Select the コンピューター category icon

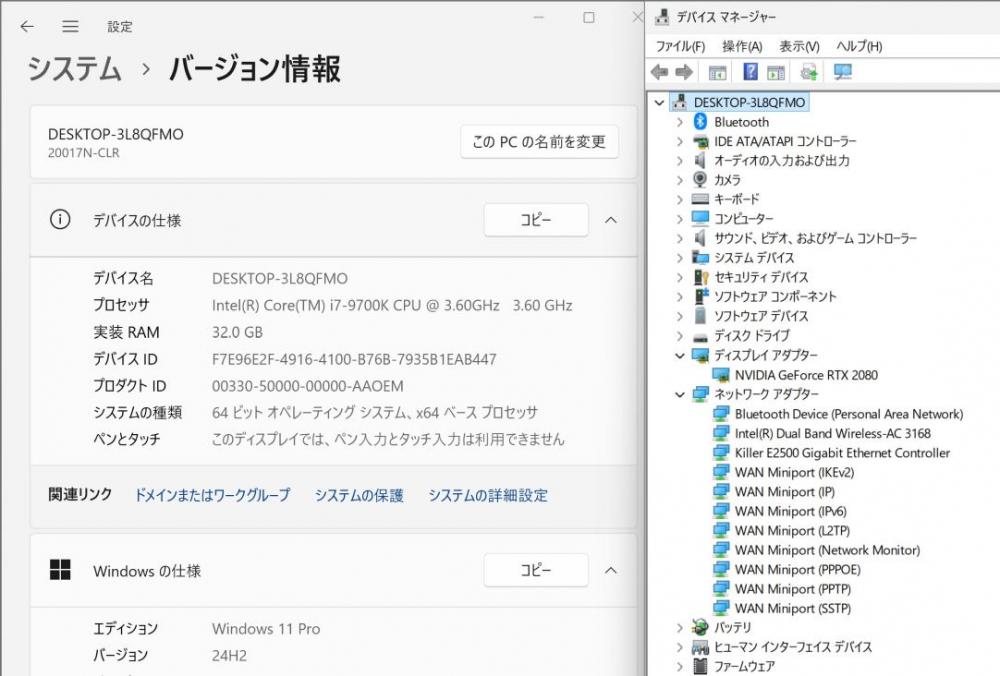700,219
